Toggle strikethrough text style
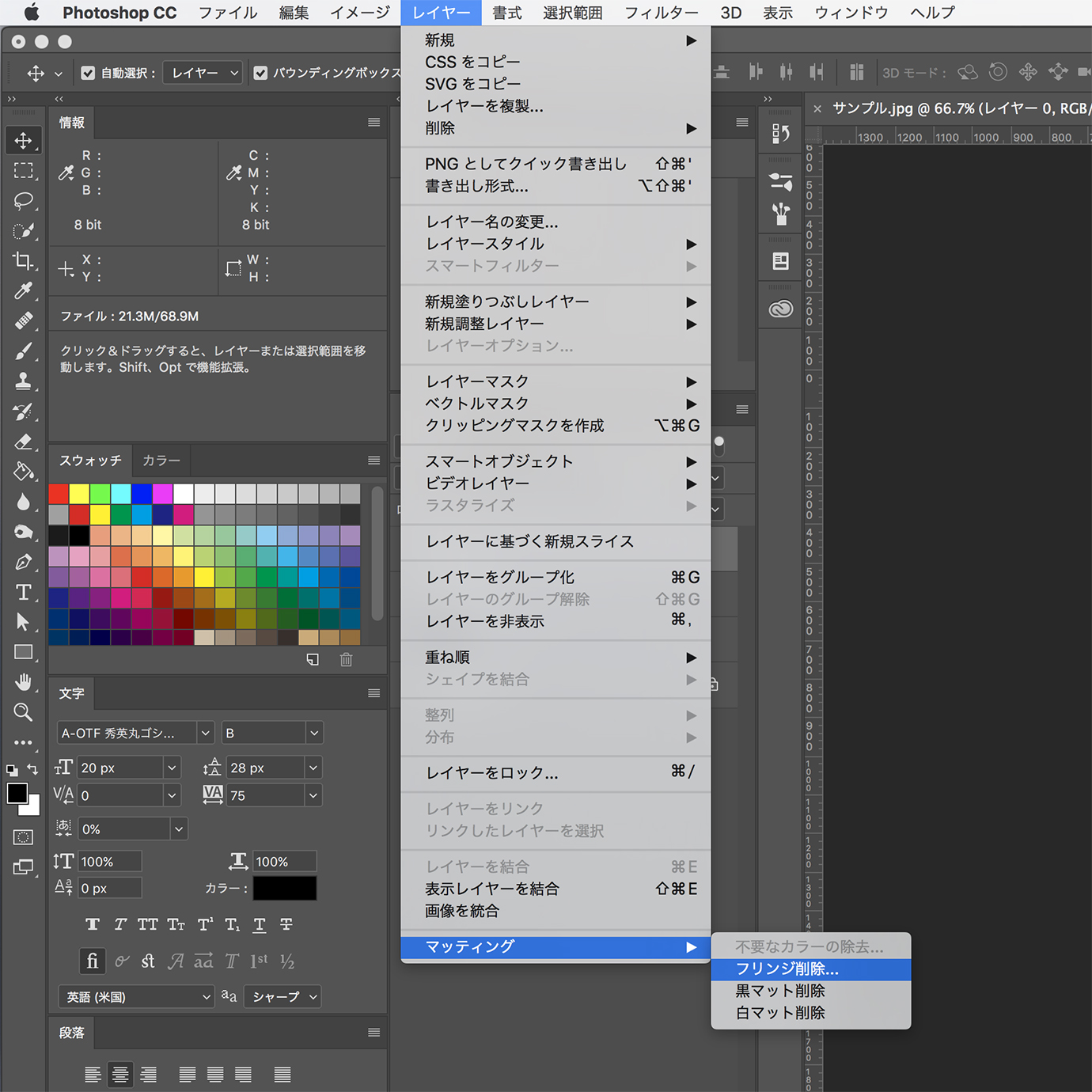Image resolution: width=1092 pixels, height=1092 pixels. 286,924
